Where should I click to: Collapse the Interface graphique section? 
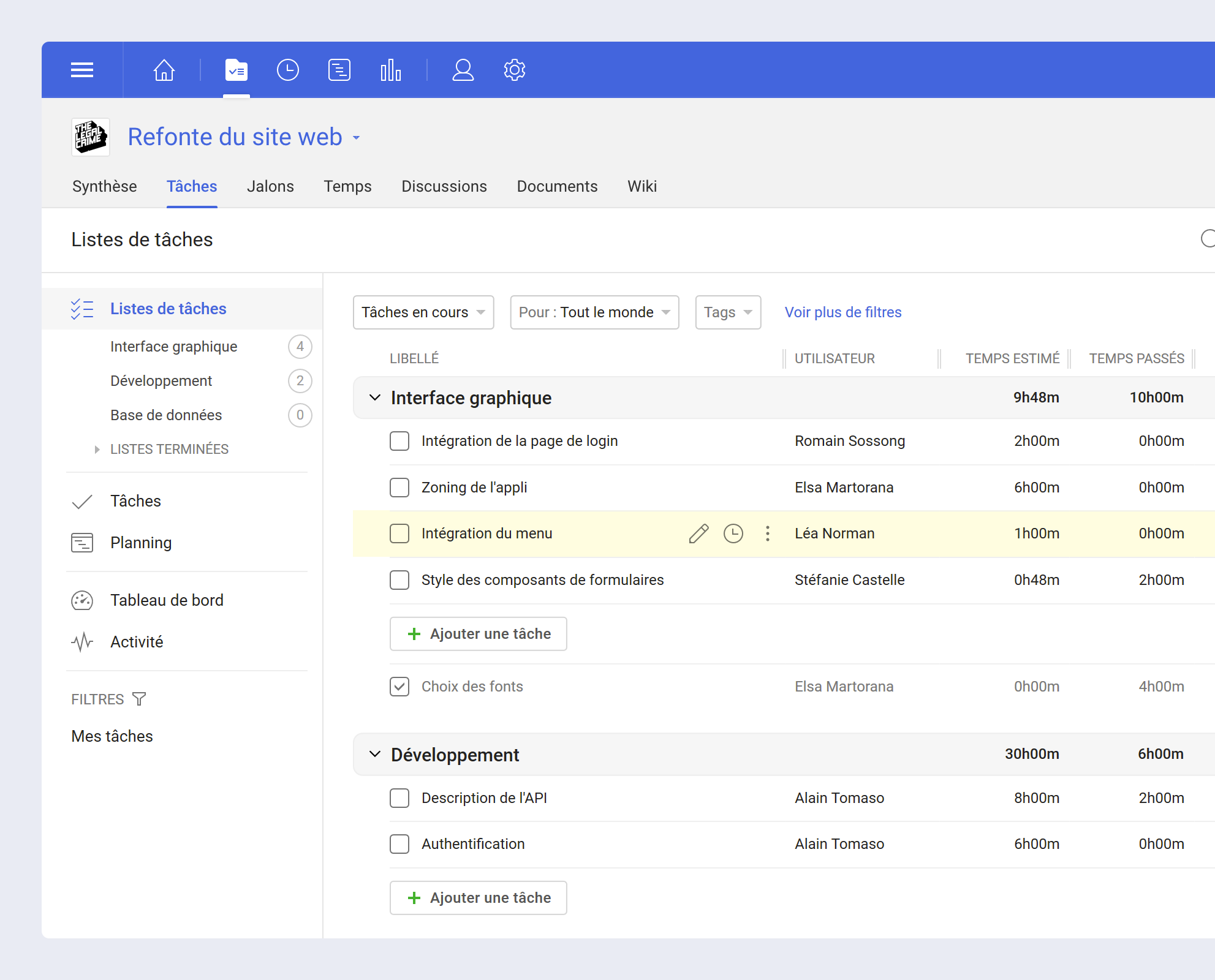pos(375,398)
